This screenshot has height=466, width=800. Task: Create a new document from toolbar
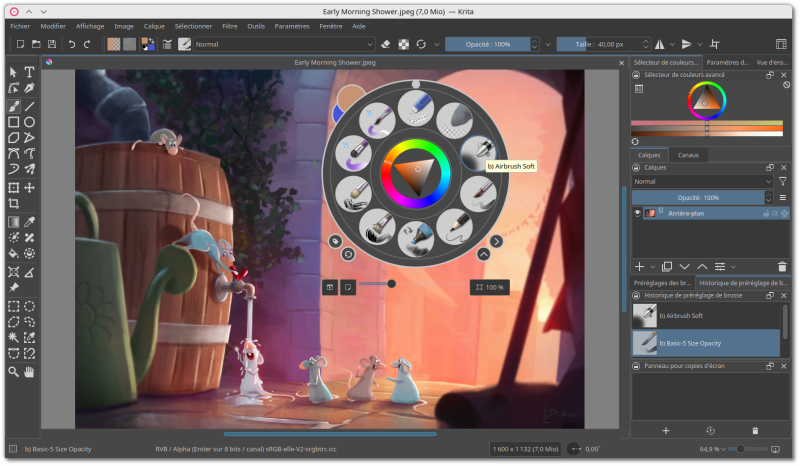(20, 44)
